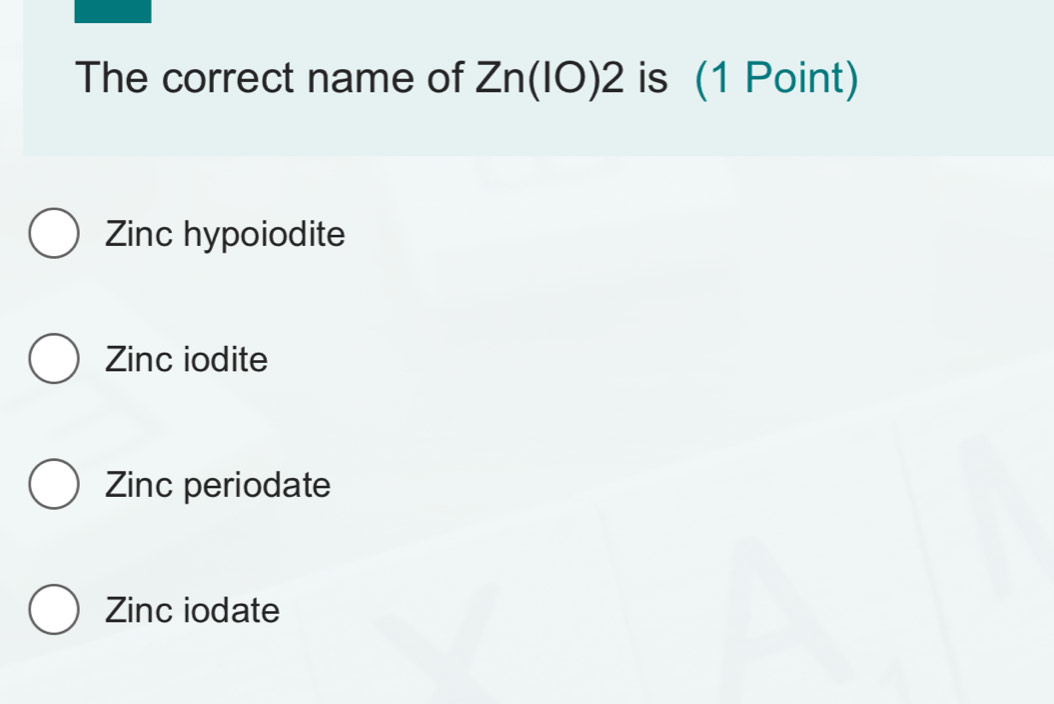Select the Zinc iodite radio button
The height and width of the screenshot is (704, 1054).
[55, 359]
